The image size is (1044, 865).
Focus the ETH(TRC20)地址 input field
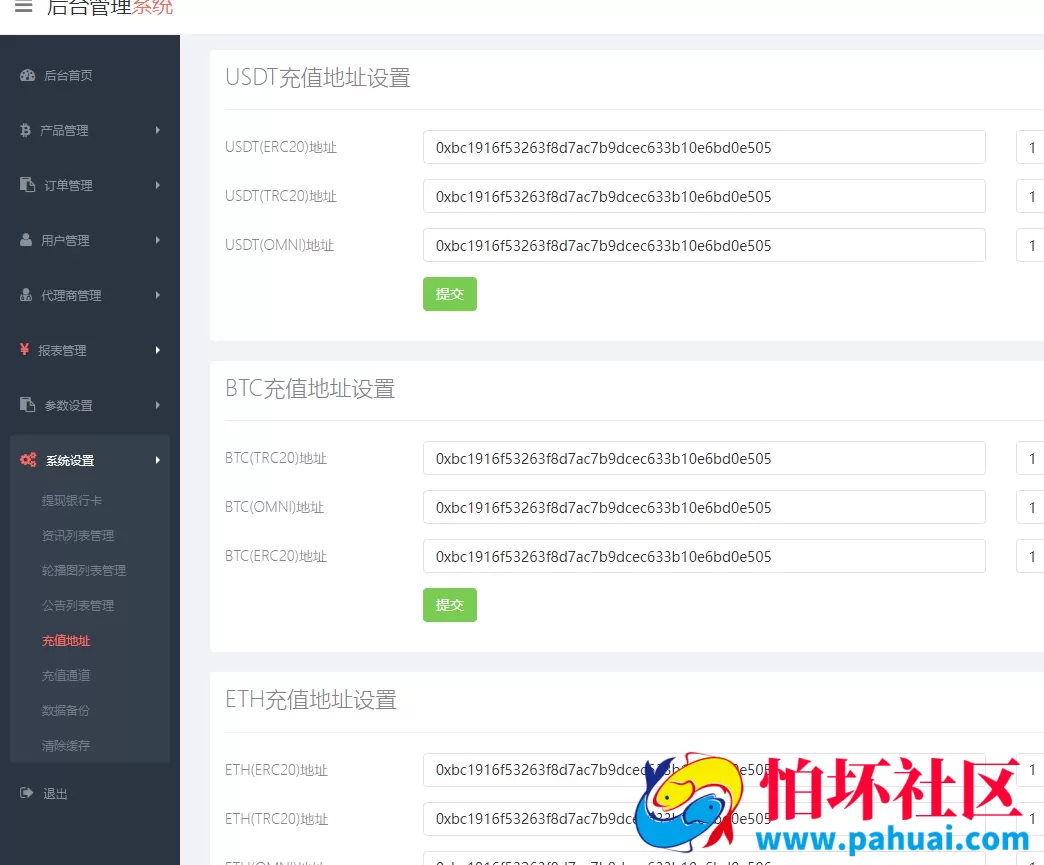point(704,819)
